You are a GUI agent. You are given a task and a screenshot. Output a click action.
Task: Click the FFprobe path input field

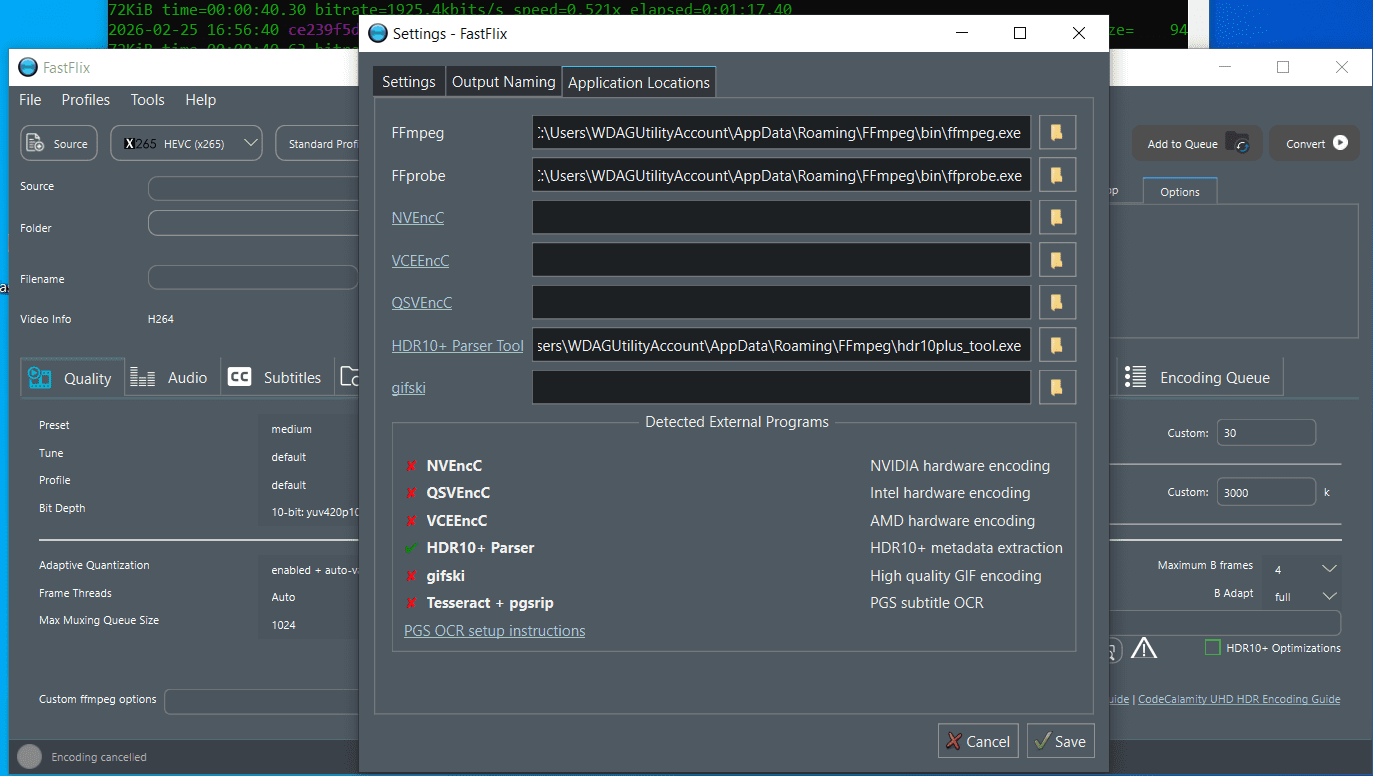pyautogui.click(x=781, y=175)
